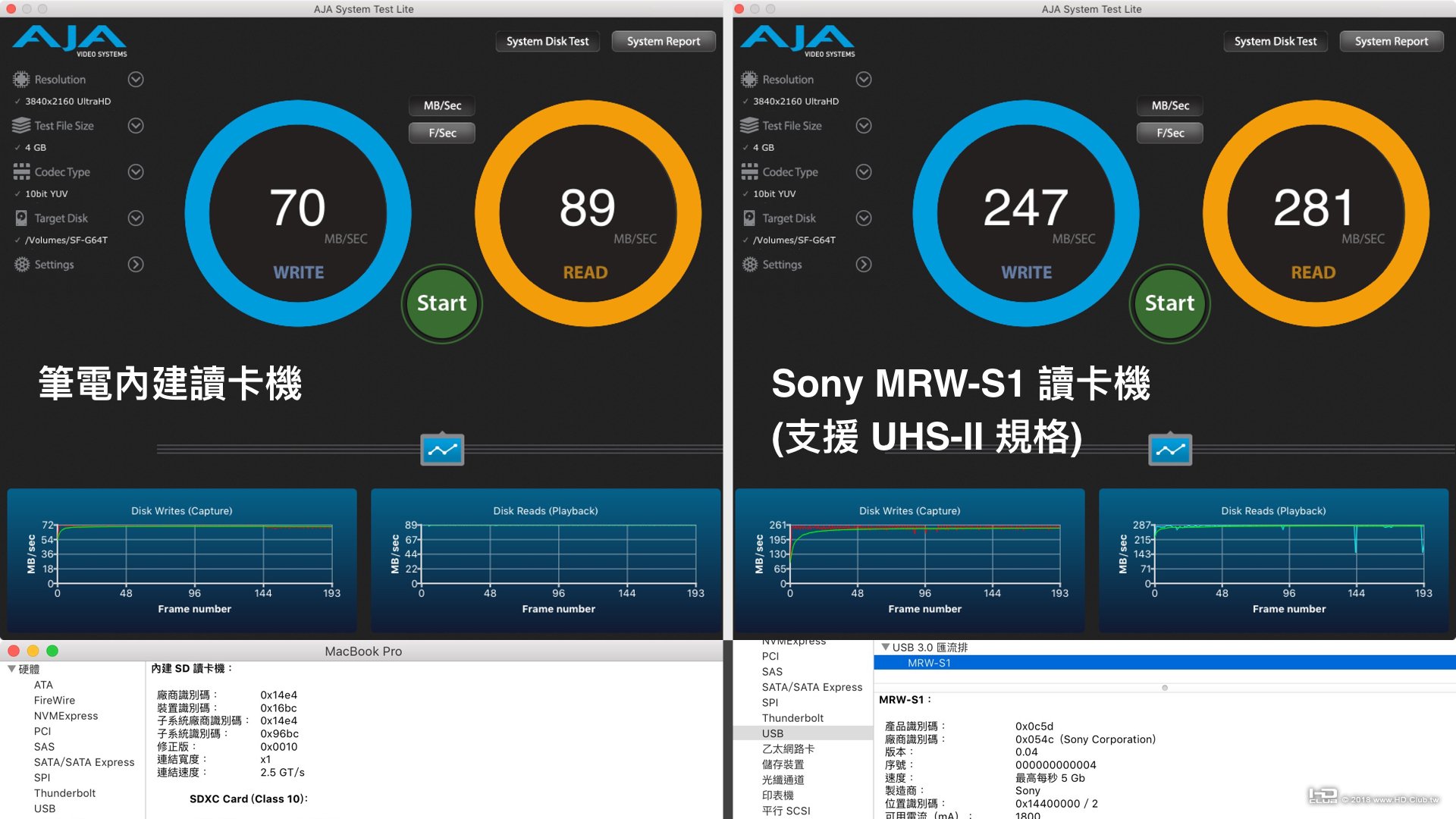Click the Resolution gear icon in left window
This screenshot has width=1456, height=819.
21,80
